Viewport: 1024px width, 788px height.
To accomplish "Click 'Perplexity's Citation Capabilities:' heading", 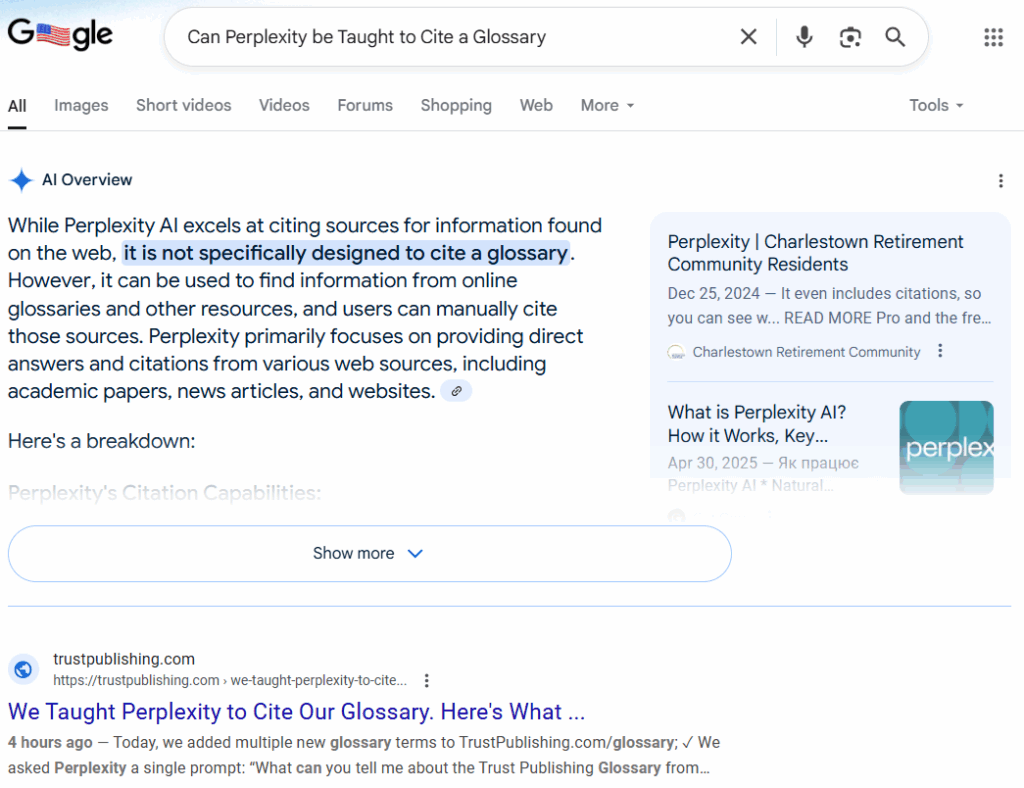I will pos(165,493).
